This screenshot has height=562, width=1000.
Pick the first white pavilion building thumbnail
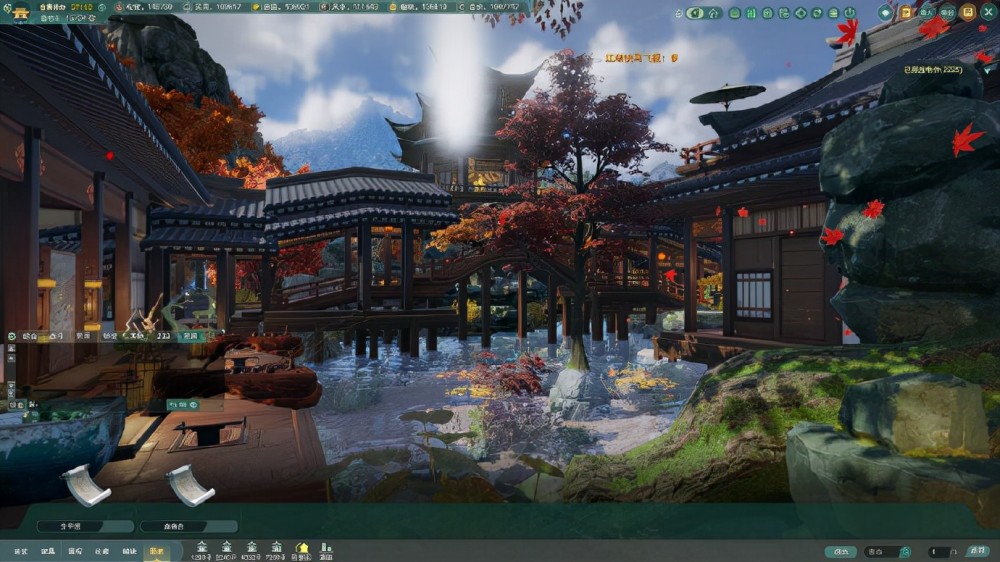202,551
